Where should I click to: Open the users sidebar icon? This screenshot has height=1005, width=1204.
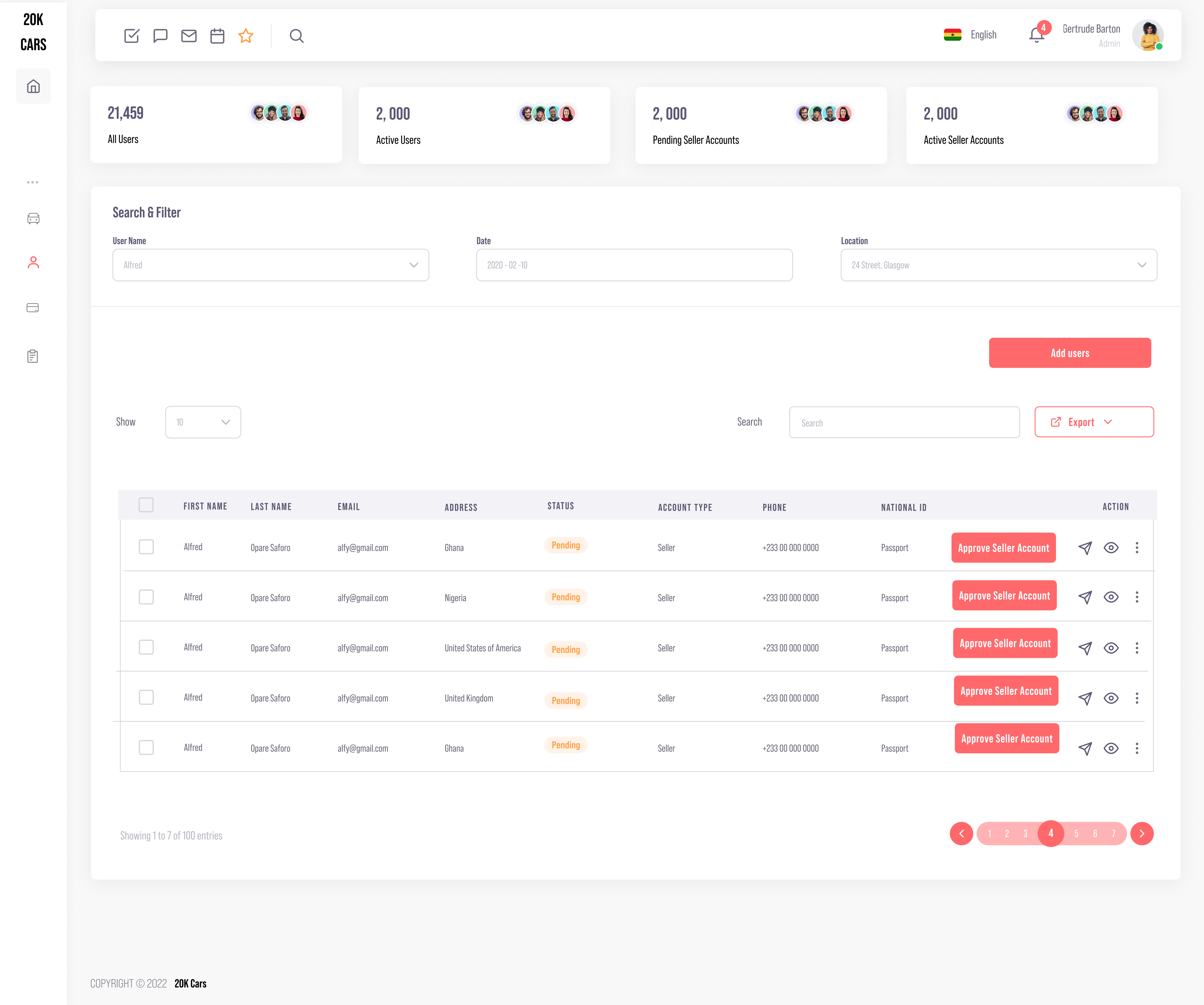pos(33,263)
